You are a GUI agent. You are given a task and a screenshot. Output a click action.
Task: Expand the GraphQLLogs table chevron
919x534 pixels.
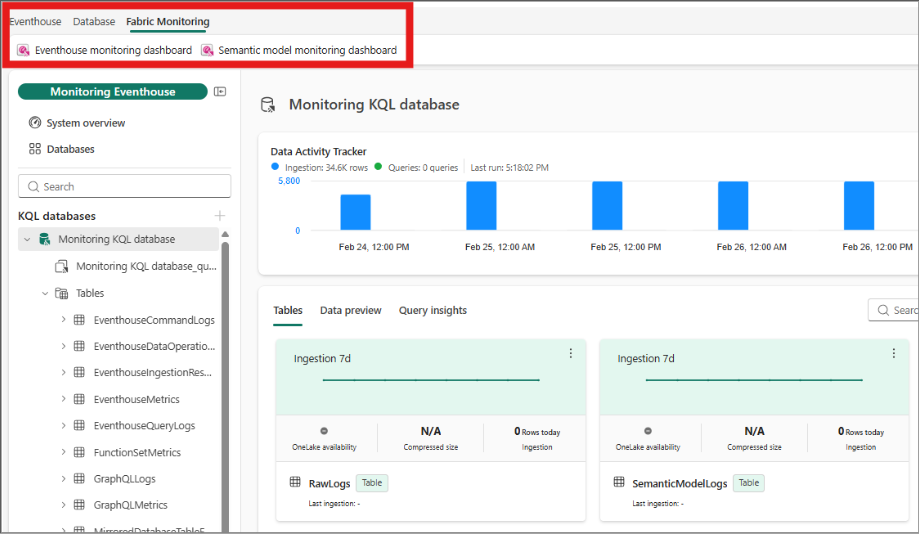(x=63, y=478)
